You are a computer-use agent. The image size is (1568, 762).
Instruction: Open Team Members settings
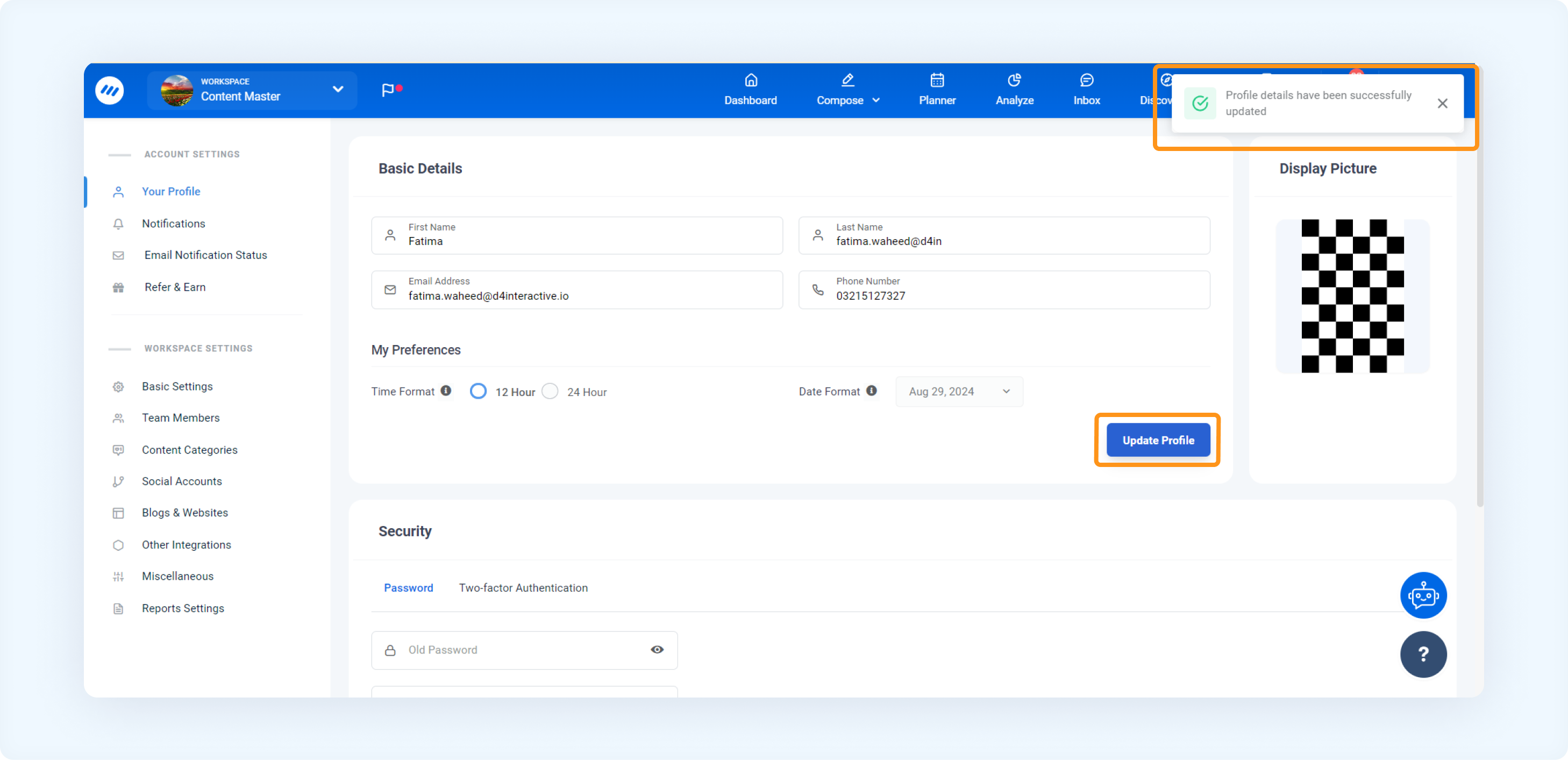(x=181, y=419)
